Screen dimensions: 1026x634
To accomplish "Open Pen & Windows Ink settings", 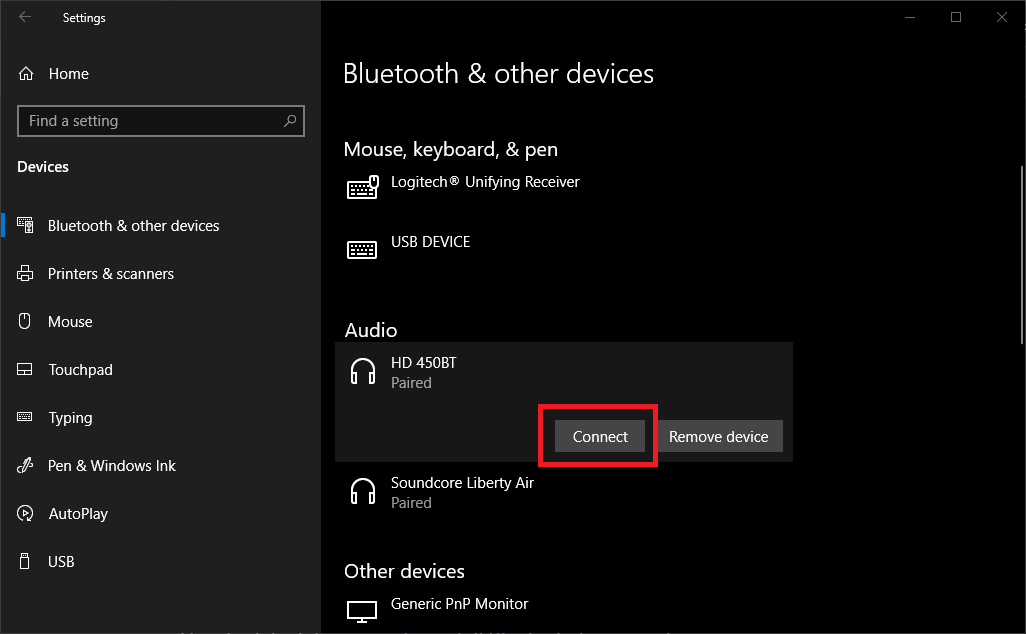I will pos(111,466).
